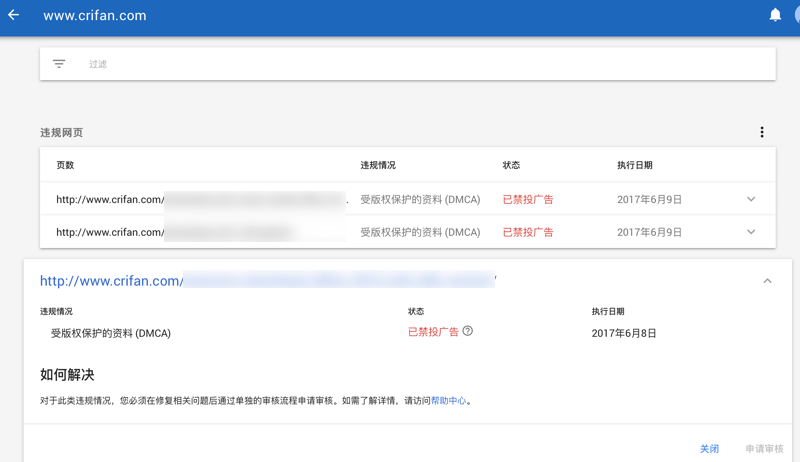Click the filter list icon
This screenshot has height=462, width=800.
pyautogui.click(x=59, y=64)
